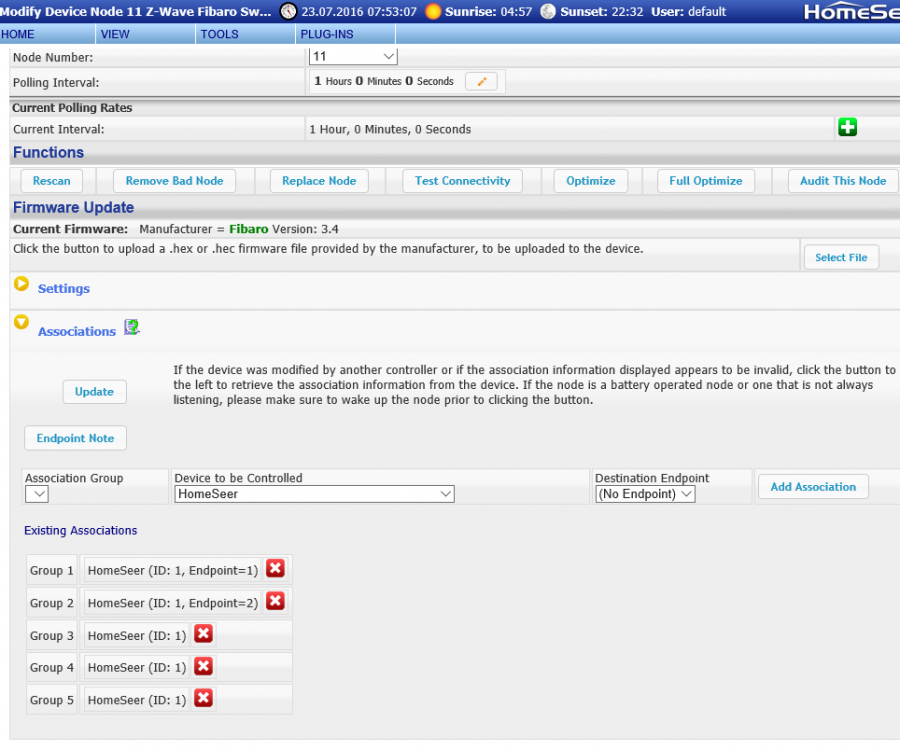This screenshot has width=900, height=750.
Task: Click the pencil edit icon for Polling Interval
Action: pyautogui.click(x=481, y=82)
